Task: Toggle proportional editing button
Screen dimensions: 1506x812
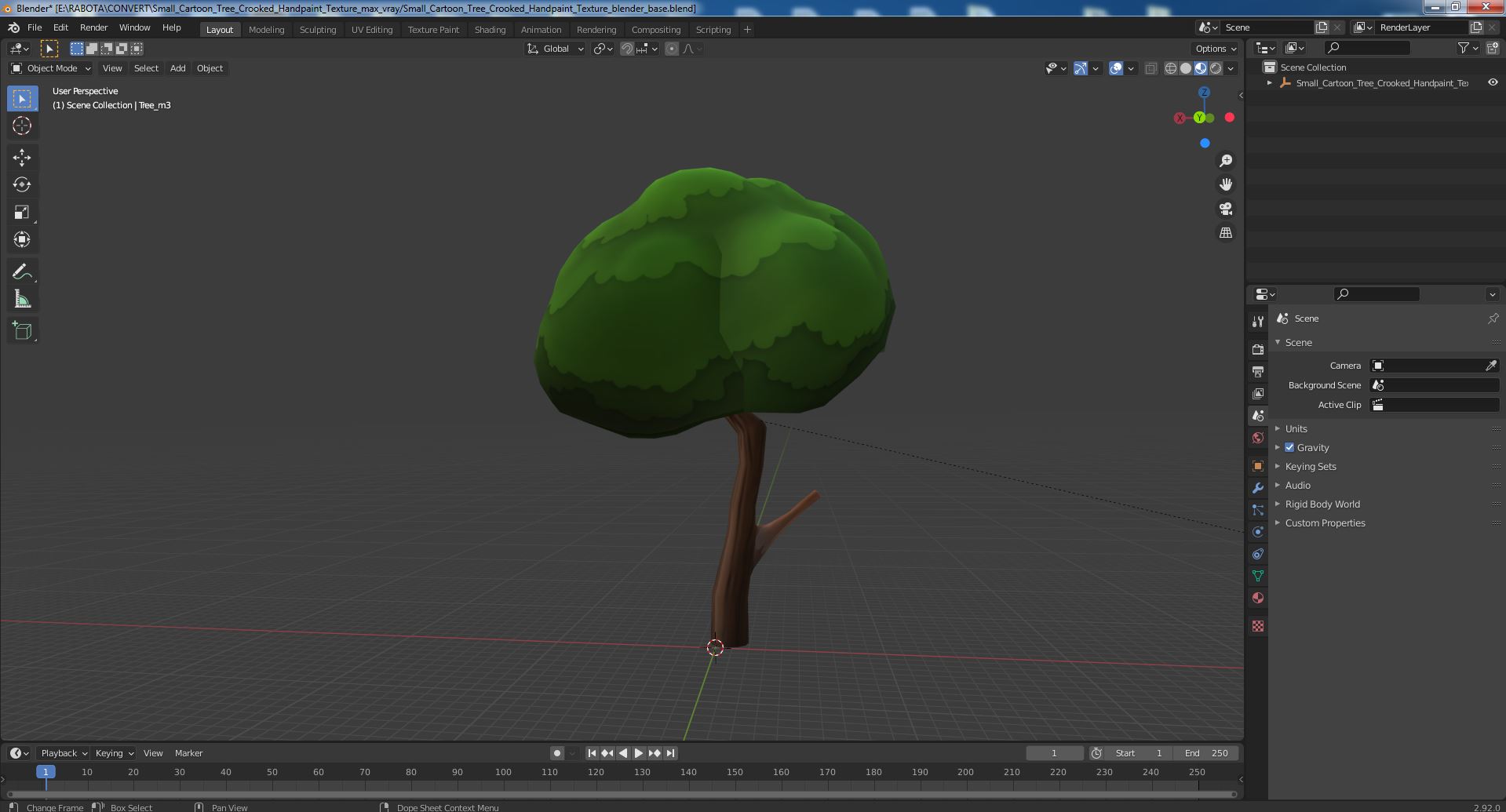Action: [x=672, y=49]
